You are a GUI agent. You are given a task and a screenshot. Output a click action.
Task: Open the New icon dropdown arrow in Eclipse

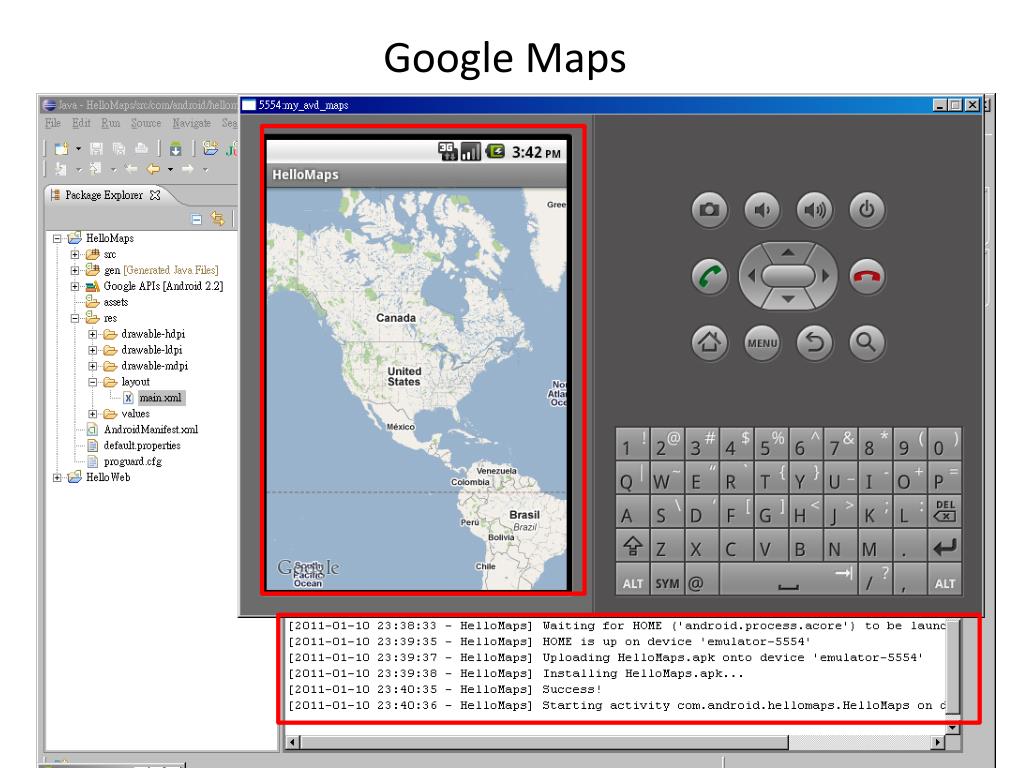point(78,149)
